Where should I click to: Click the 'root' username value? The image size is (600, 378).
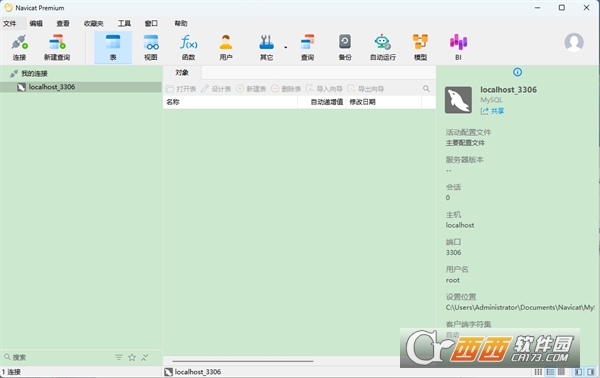tap(452, 280)
